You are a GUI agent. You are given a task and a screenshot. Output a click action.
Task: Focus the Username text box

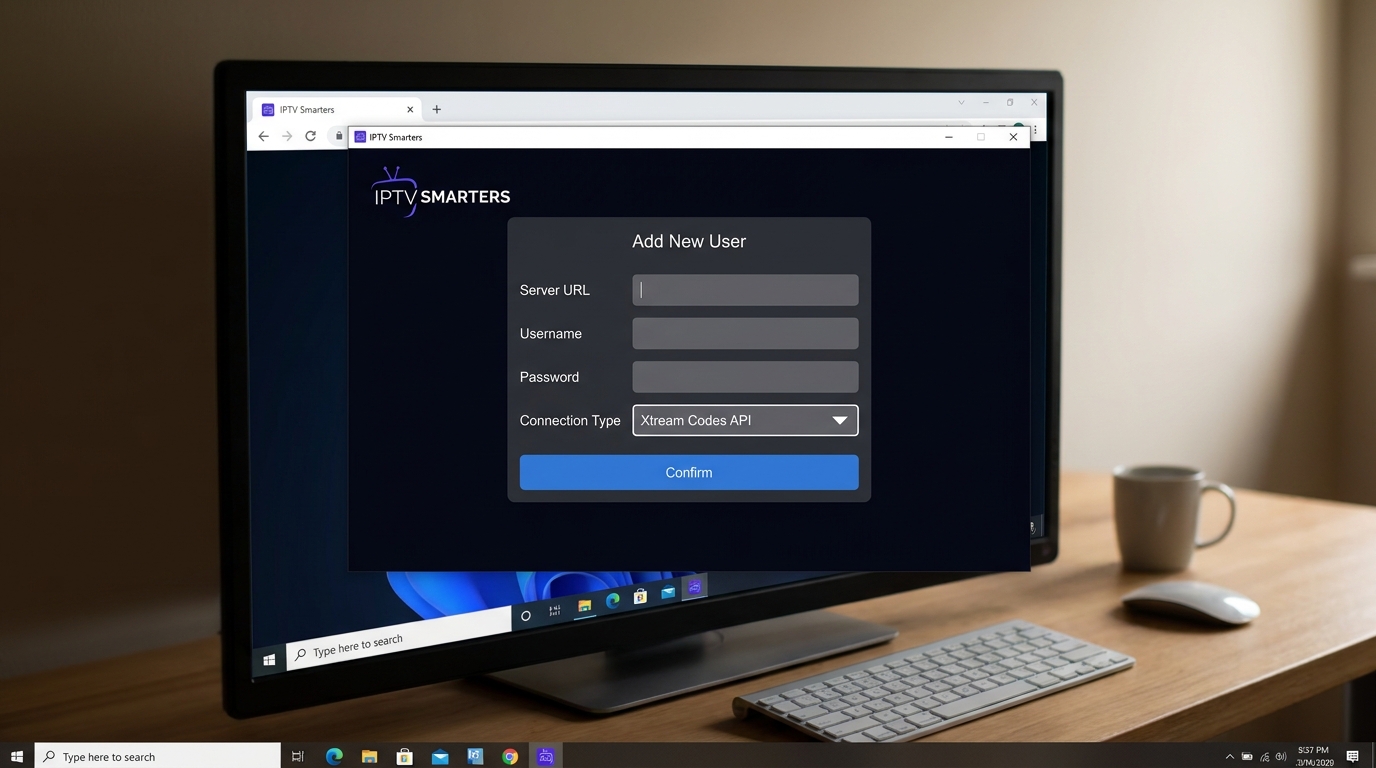point(745,333)
